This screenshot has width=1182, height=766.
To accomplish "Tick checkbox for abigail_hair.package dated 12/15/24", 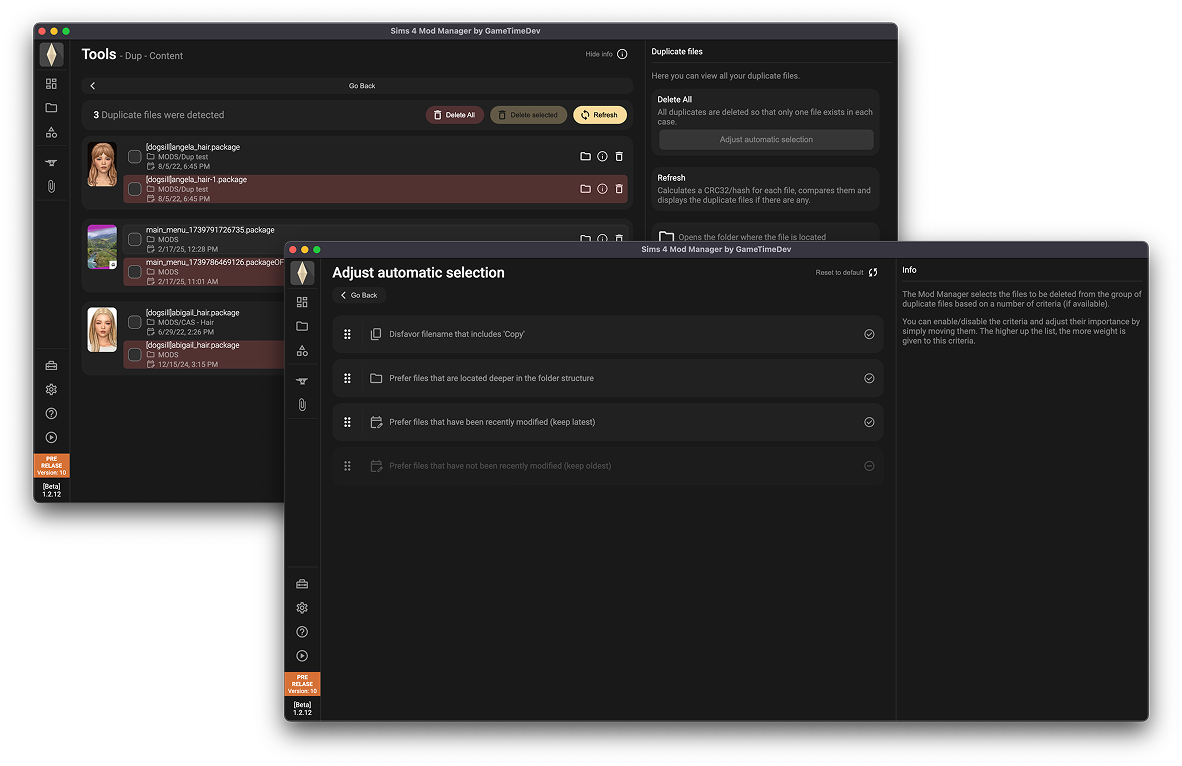I will point(134,354).
